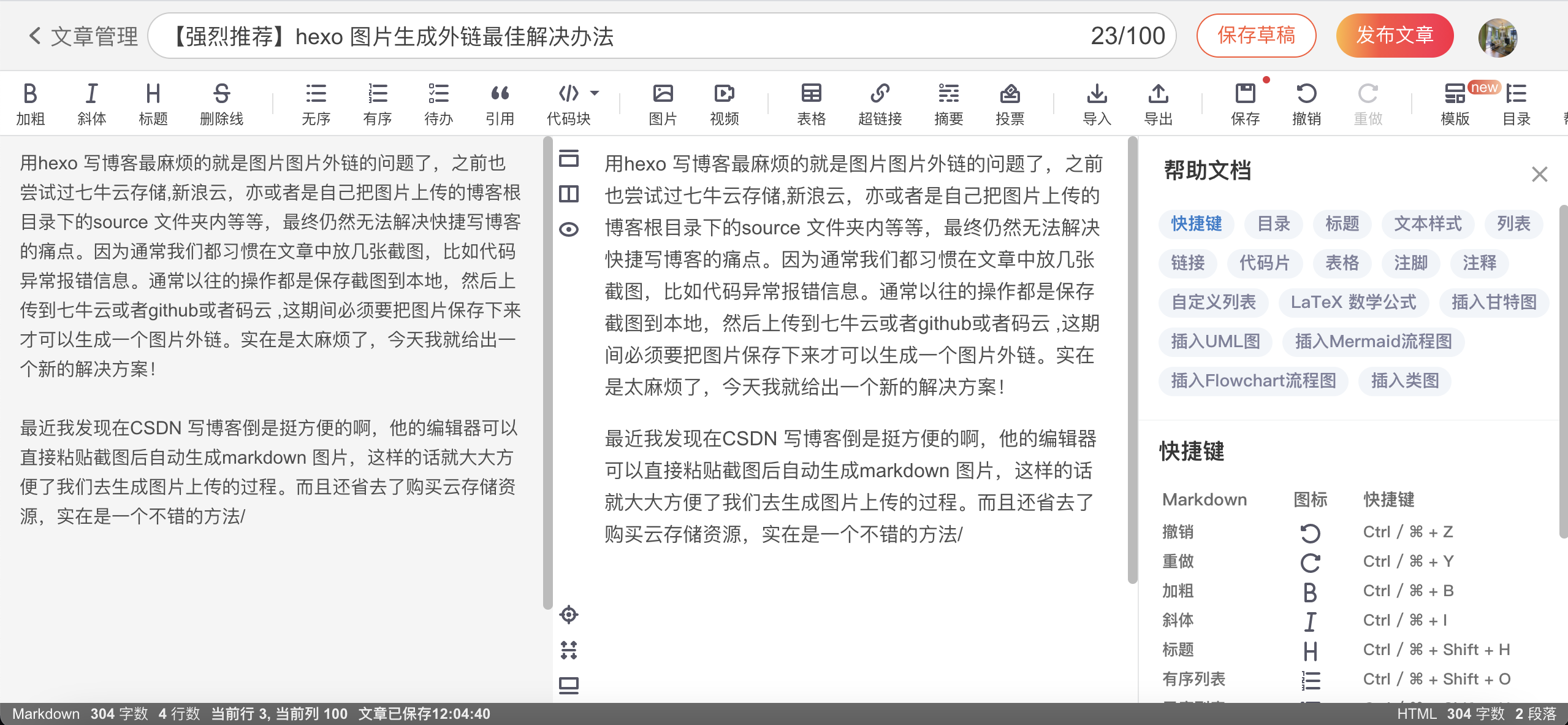The image size is (1568, 725).
Task: Undo the last edit
Action: [1307, 102]
